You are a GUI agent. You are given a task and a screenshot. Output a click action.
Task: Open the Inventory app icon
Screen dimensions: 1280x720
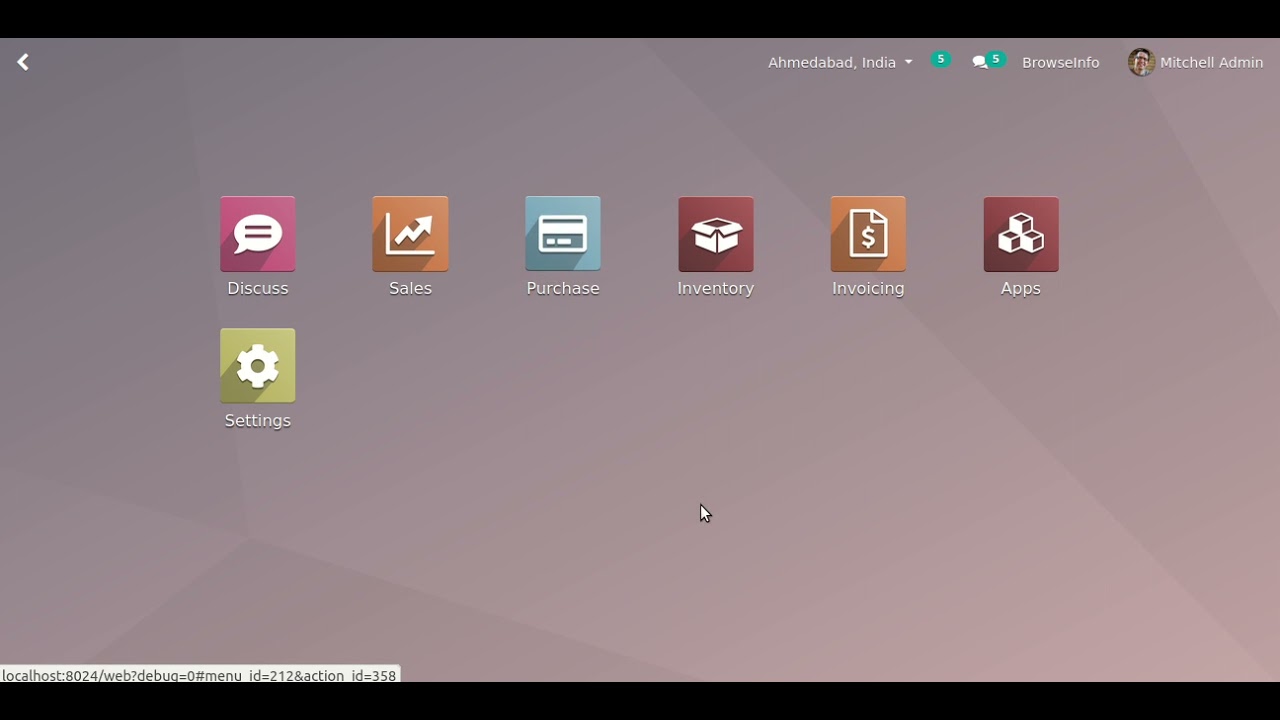716,234
